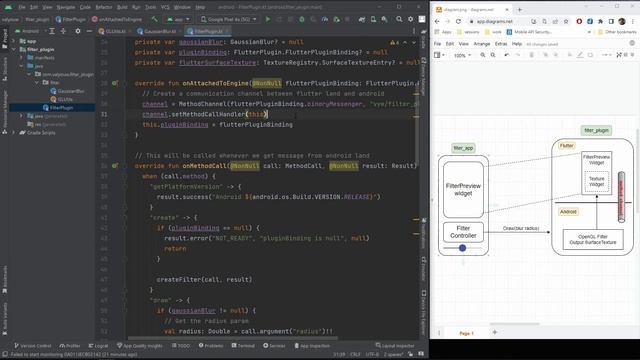This screenshot has height=360, width=640.
Task: Collapse all in Project panel toolbar
Action: point(63,31)
